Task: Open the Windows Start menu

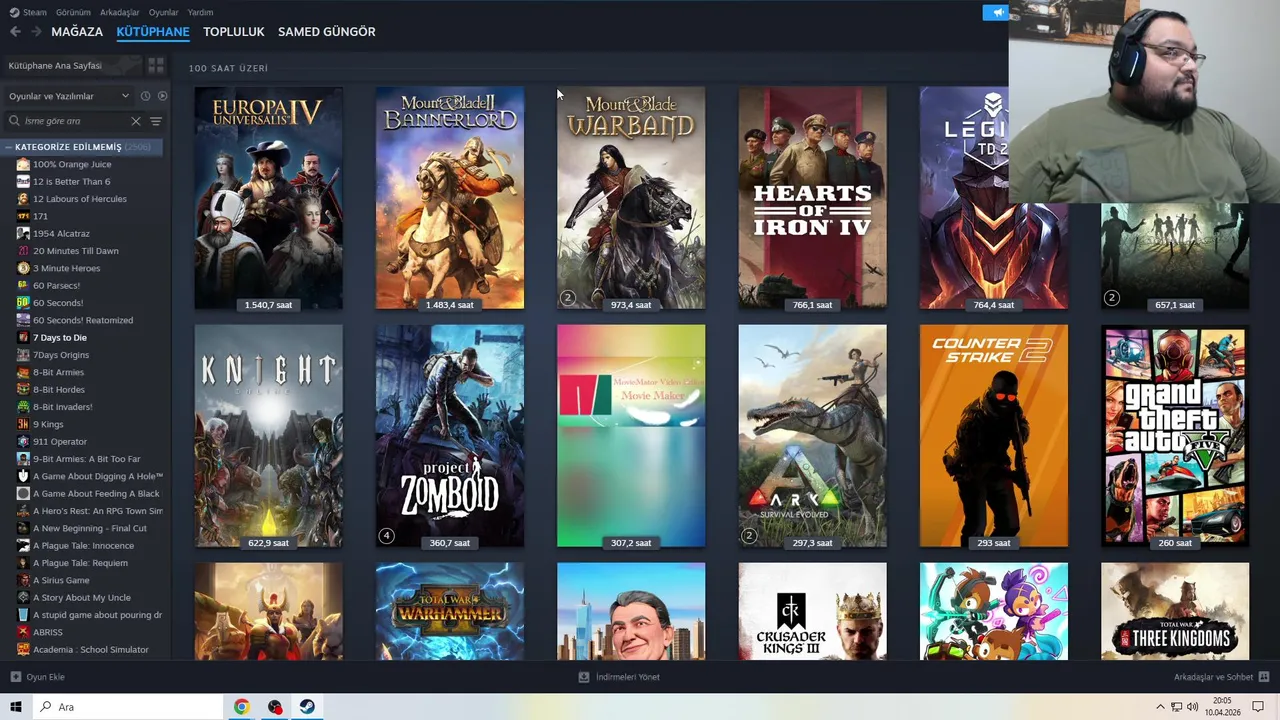Action: (16, 707)
